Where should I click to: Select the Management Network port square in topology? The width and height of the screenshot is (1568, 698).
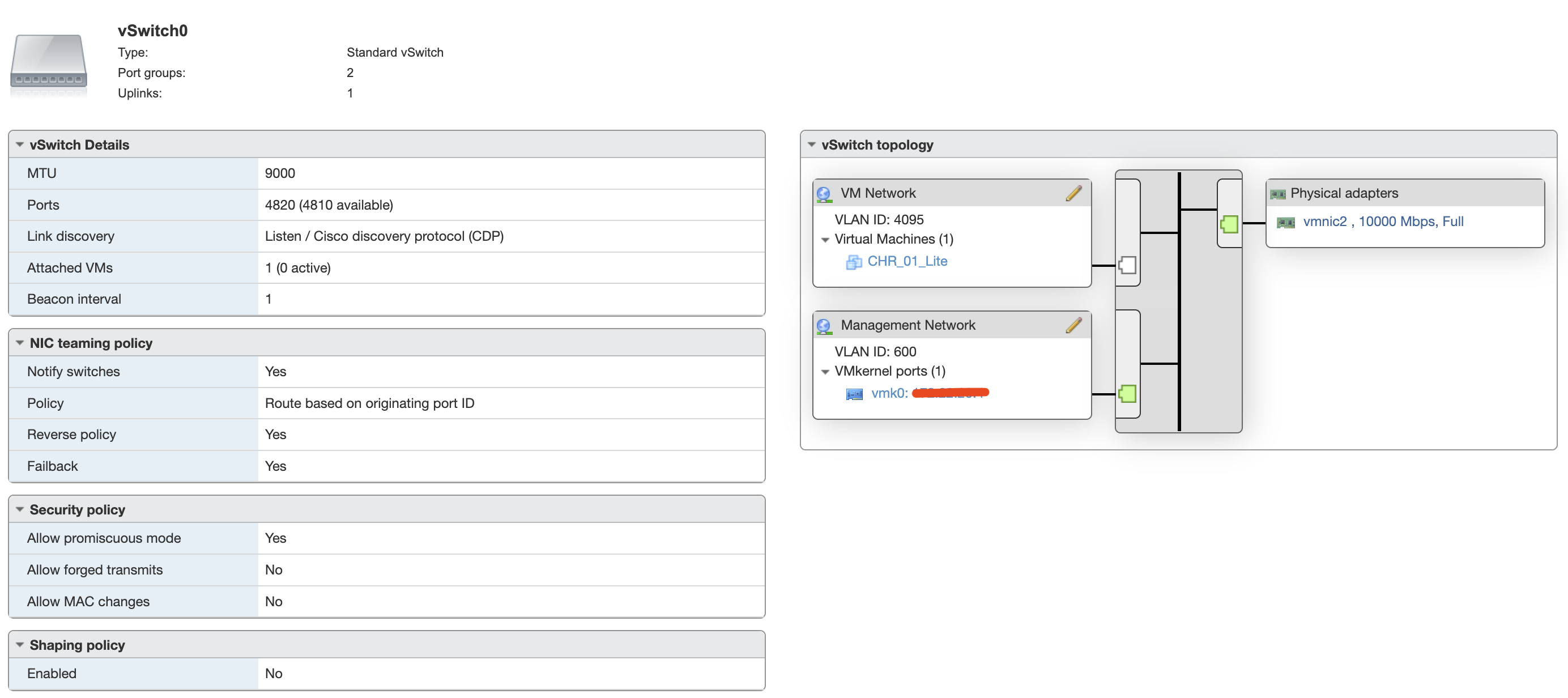[x=1127, y=394]
